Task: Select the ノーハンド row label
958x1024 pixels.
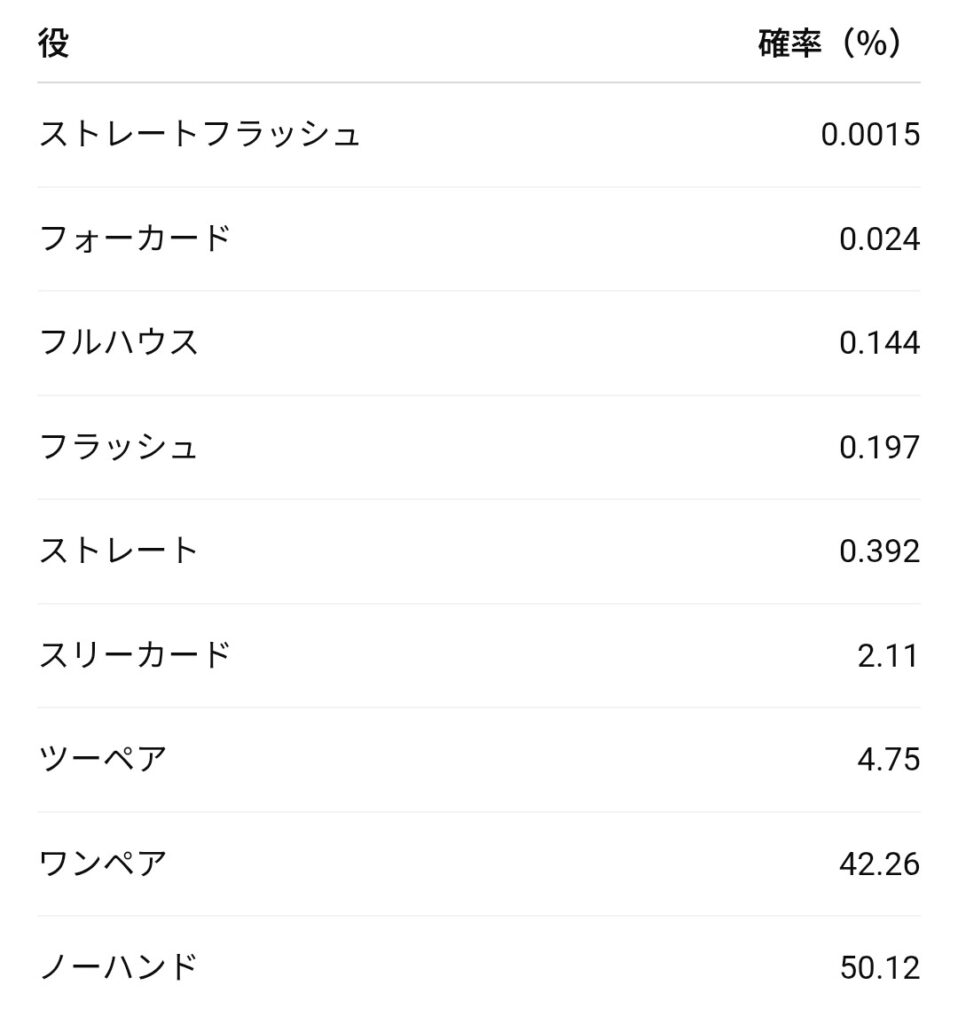Action: coord(119,966)
